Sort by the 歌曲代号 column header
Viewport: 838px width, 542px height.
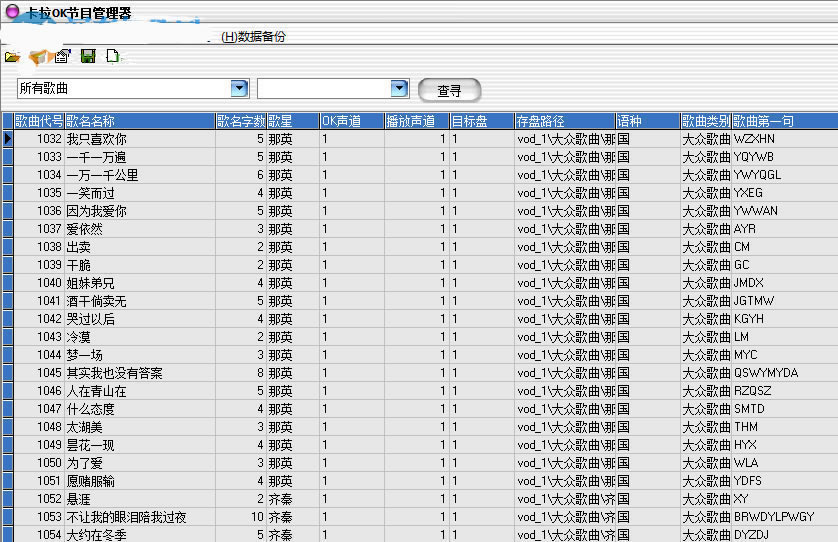click(x=39, y=121)
